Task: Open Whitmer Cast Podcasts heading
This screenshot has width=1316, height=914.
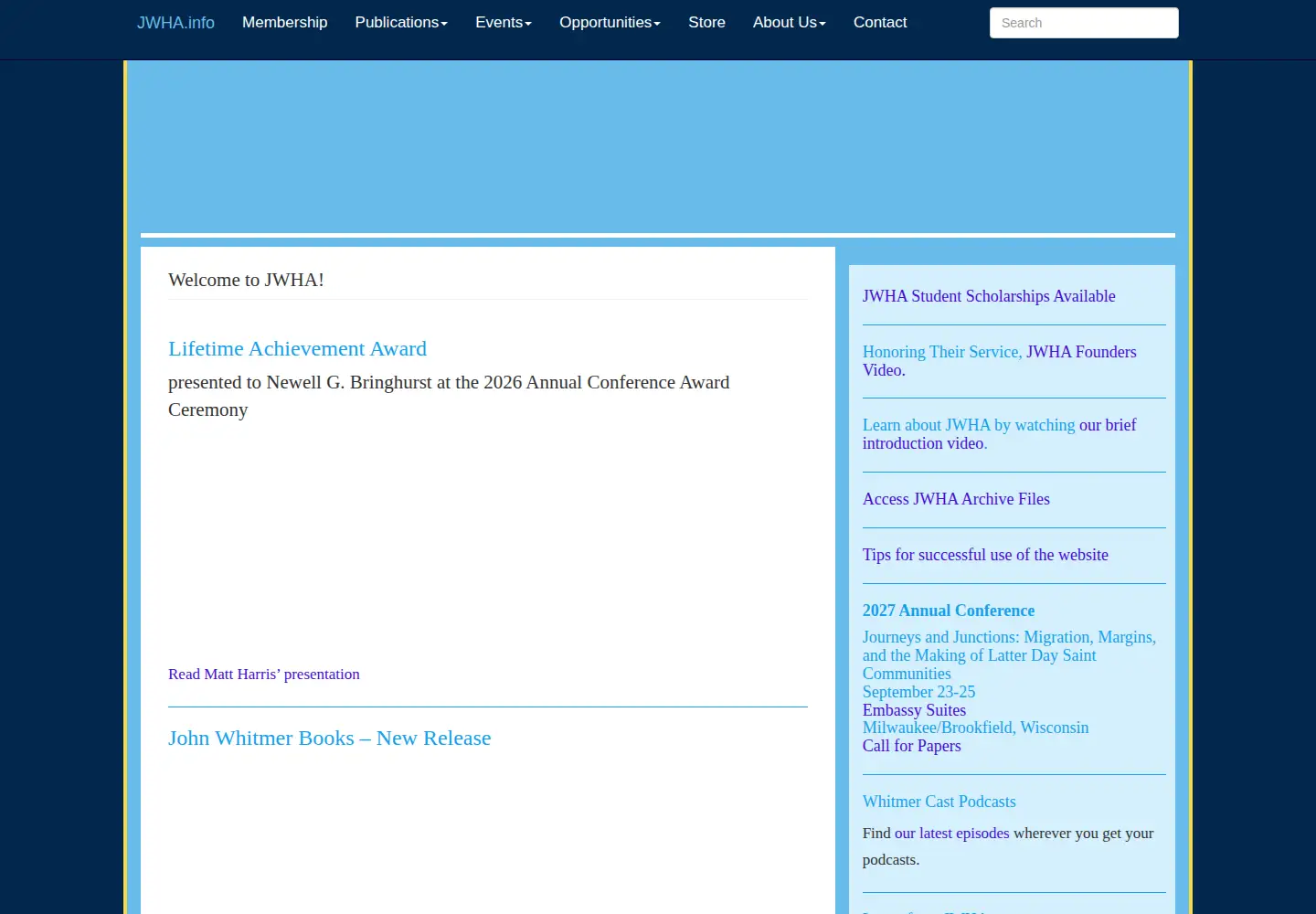Action: tap(939, 802)
